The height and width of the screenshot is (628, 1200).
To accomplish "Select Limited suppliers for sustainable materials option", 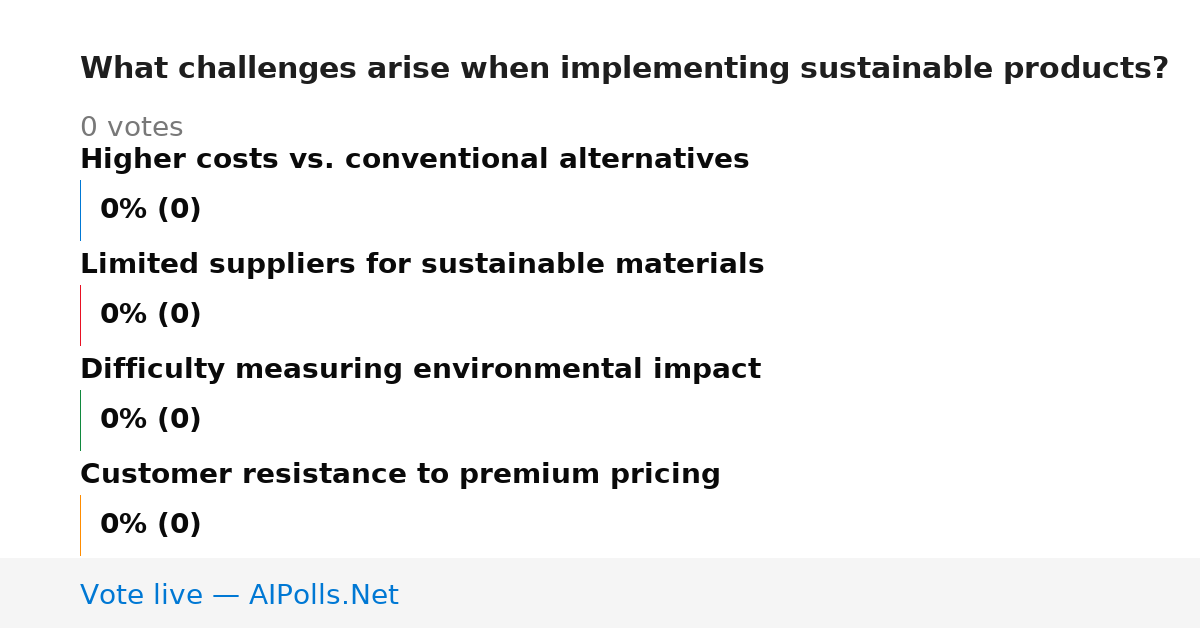I will point(422,264).
